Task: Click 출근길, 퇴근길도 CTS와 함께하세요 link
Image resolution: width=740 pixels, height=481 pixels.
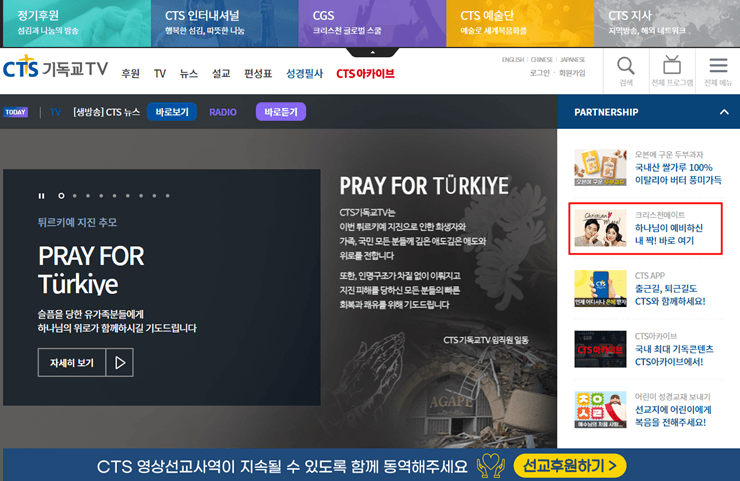Action: (x=670, y=295)
